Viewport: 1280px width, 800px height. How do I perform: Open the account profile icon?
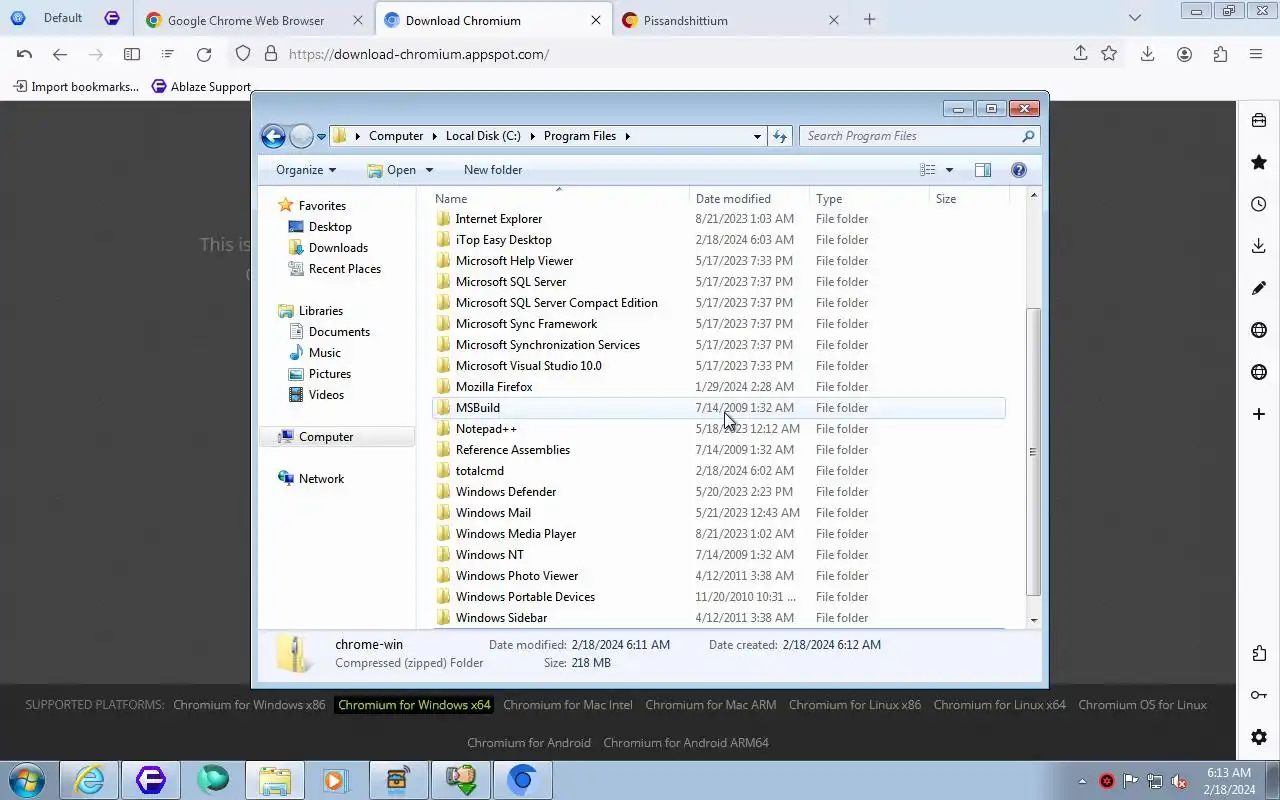click(1184, 54)
